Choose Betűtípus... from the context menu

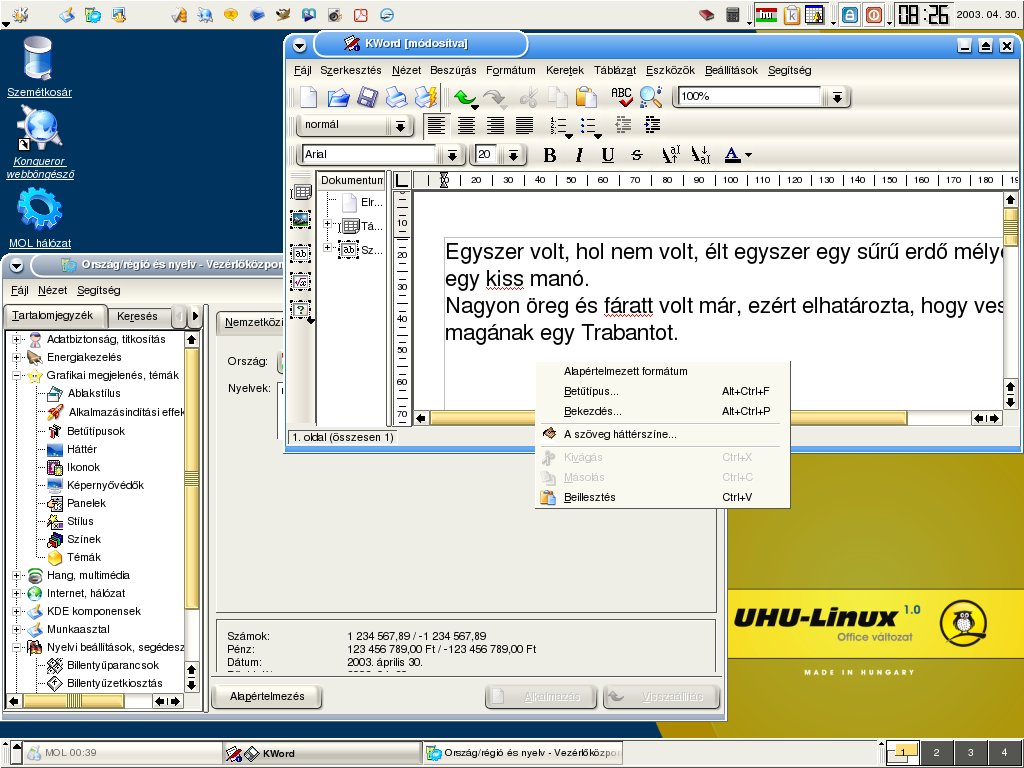pos(591,391)
